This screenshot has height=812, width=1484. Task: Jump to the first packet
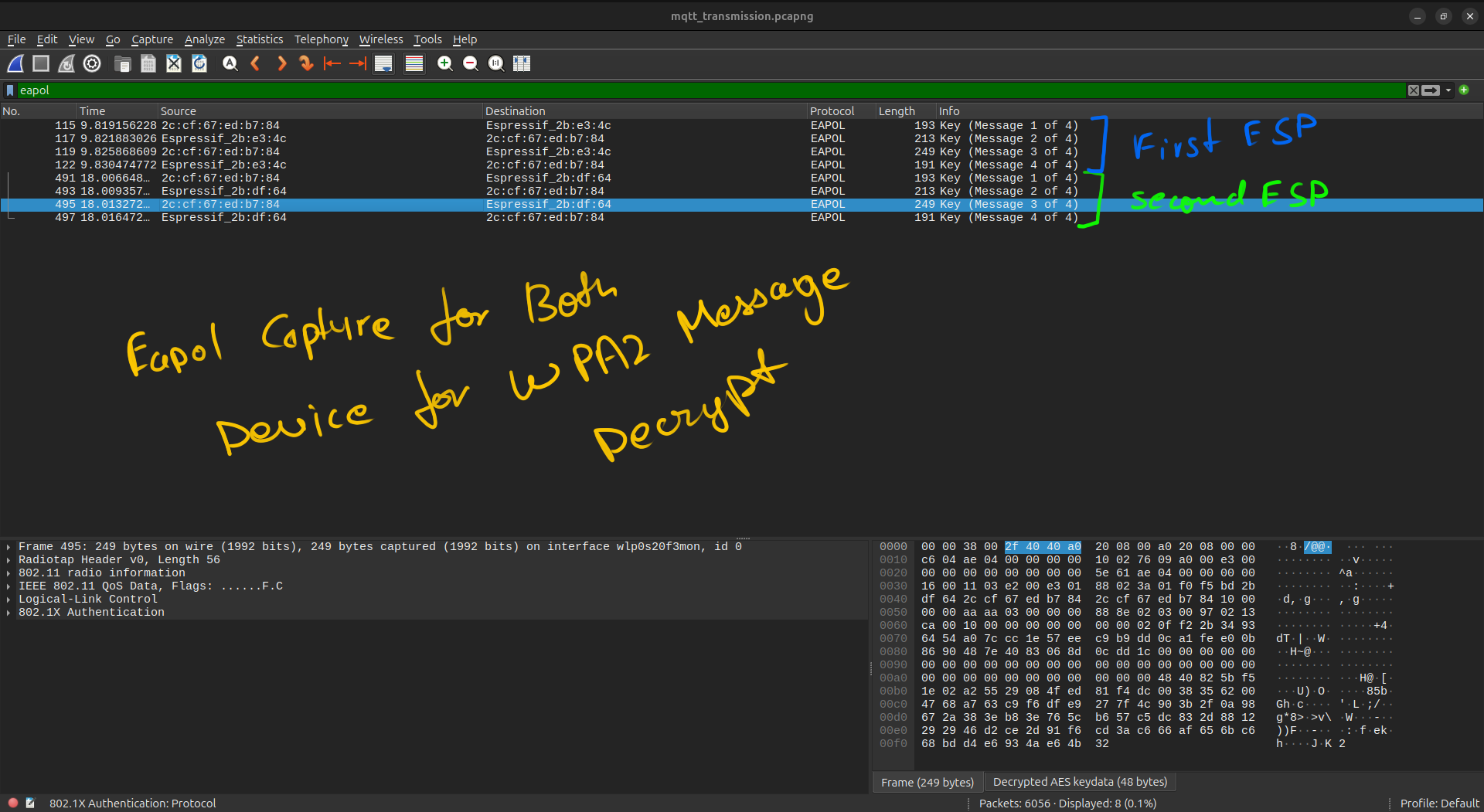[332, 63]
